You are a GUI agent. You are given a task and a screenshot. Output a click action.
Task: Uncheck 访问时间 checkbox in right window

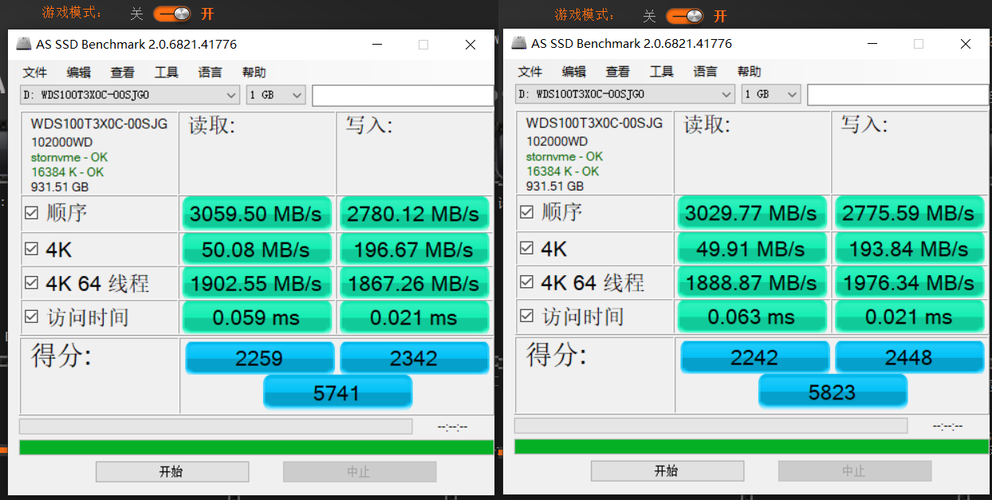tap(526, 316)
